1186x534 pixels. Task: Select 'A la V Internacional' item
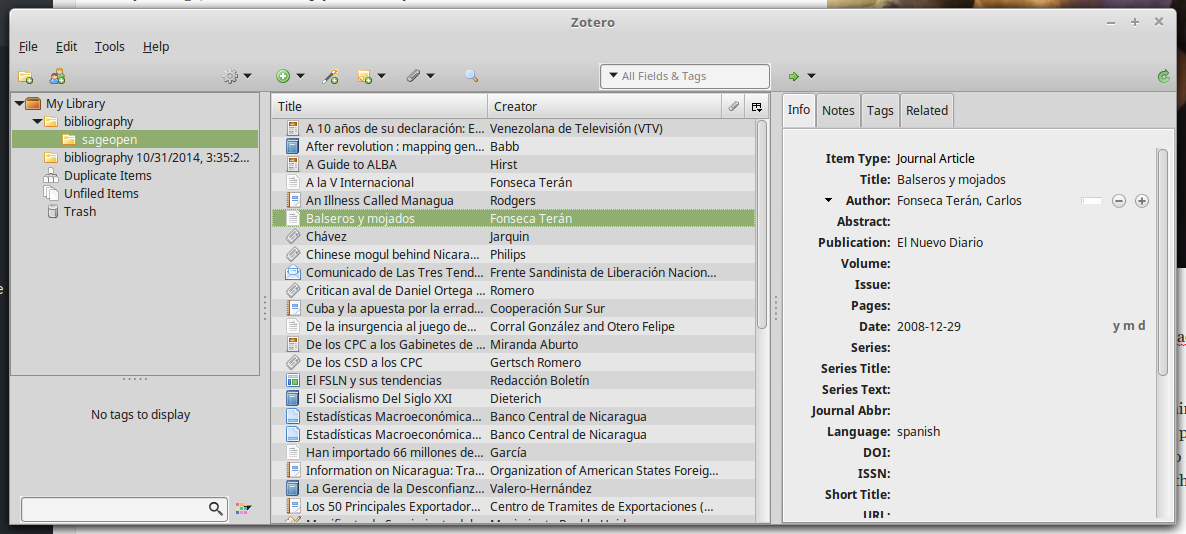point(514,182)
